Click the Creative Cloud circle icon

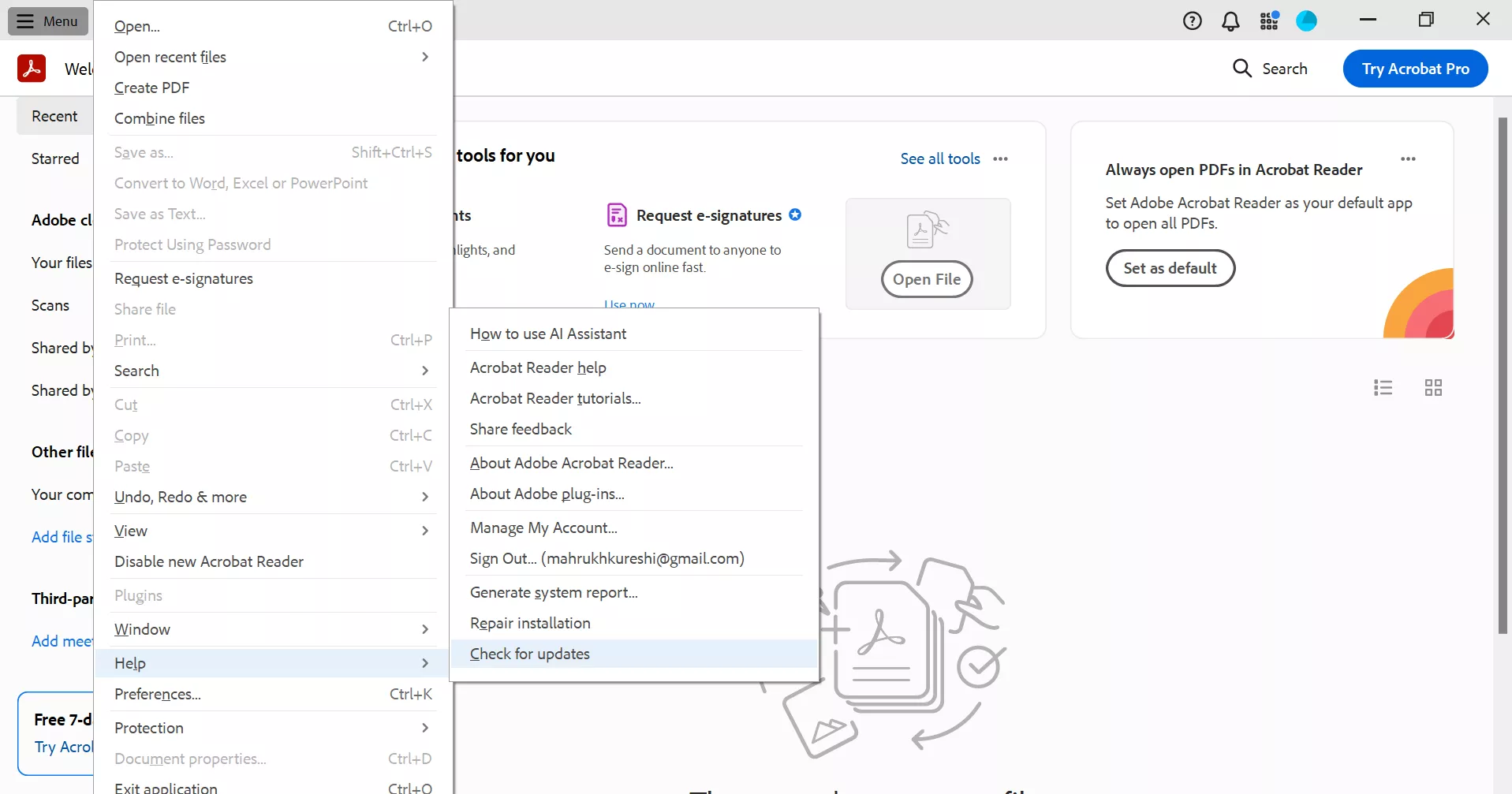1306,21
